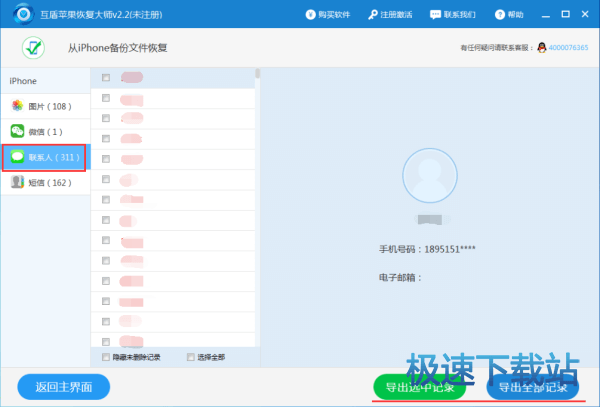Click the 购买软件 coin icon

point(310,15)
